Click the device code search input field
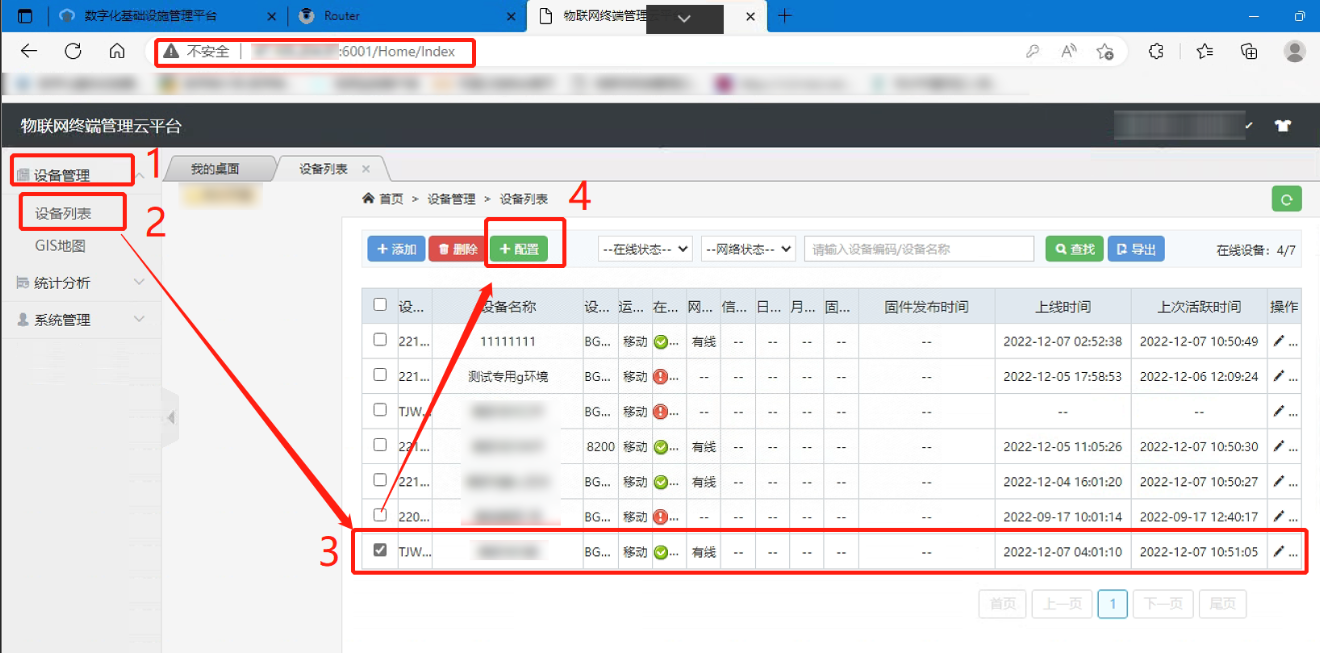 pos(918,249)
